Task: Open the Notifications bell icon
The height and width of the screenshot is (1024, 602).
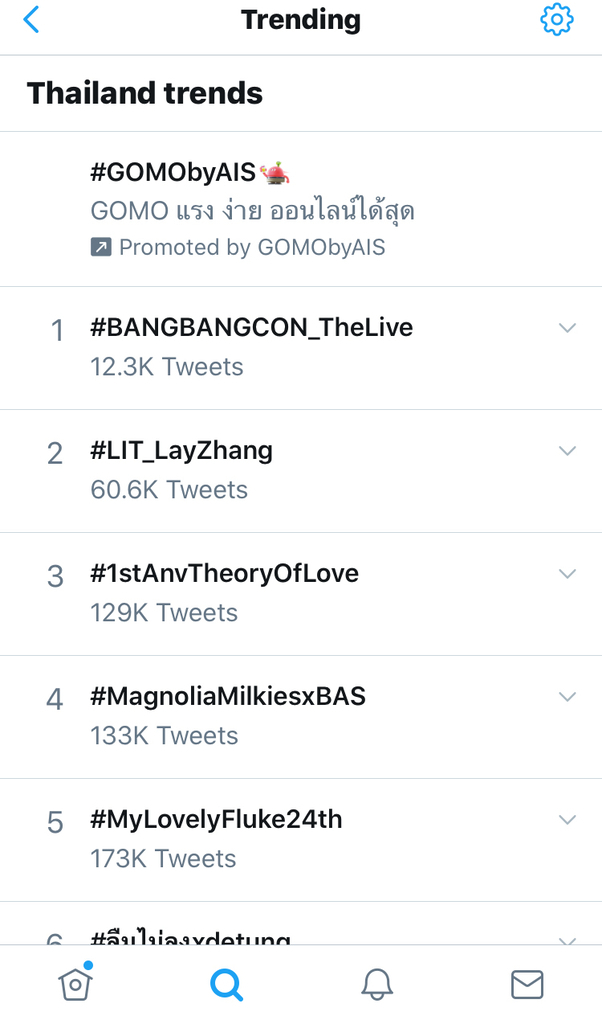Action: 377,985
